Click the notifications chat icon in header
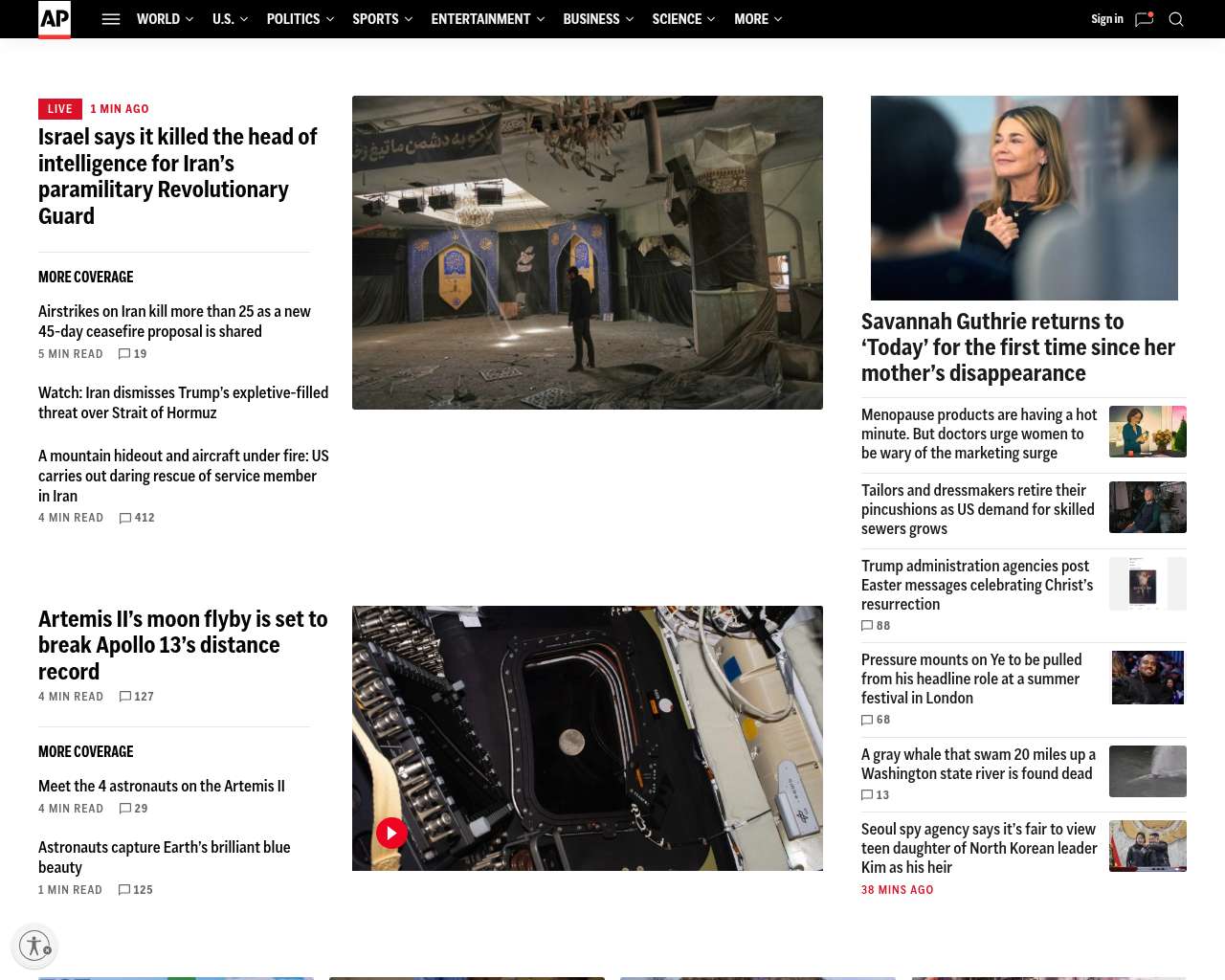Image resolution: width=1225 pixels, height=980 pixels. click(x=1144, y=19)
